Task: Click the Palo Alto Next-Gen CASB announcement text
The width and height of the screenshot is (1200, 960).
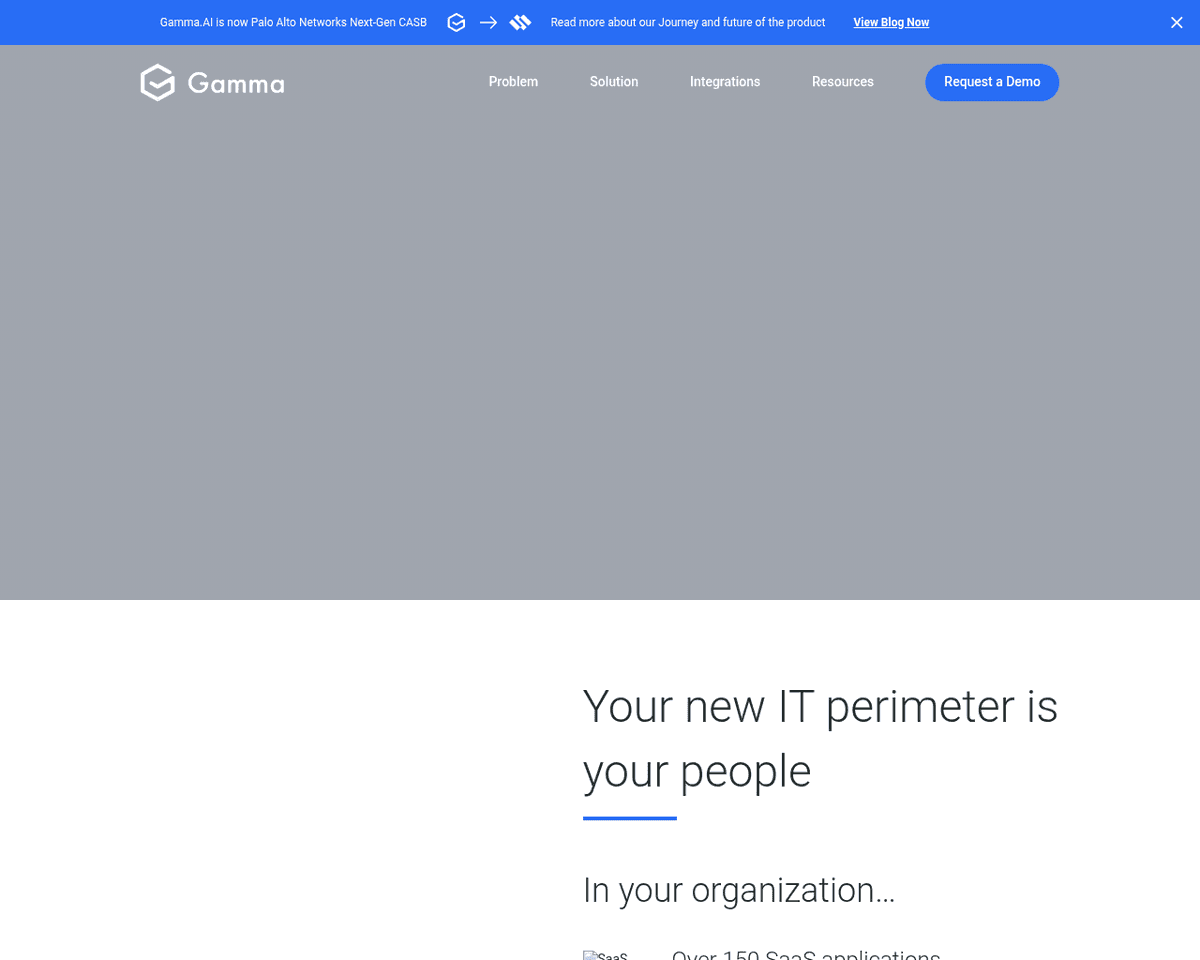Action: pyautogui.click(x=293, y=23)
